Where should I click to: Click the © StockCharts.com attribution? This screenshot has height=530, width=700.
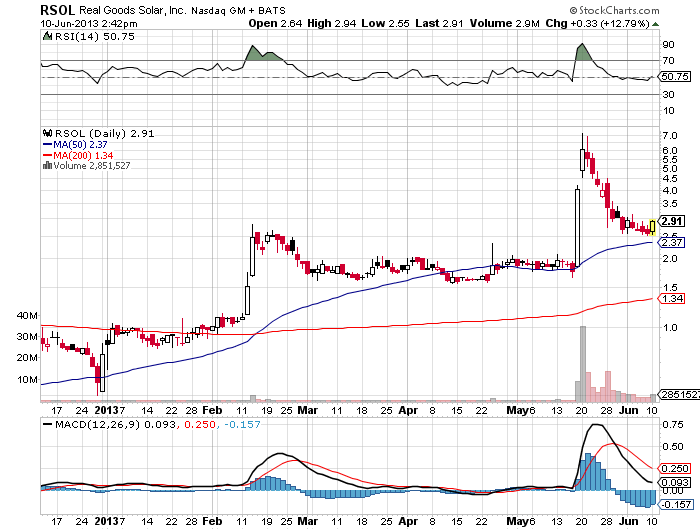(x=614, y=10)
